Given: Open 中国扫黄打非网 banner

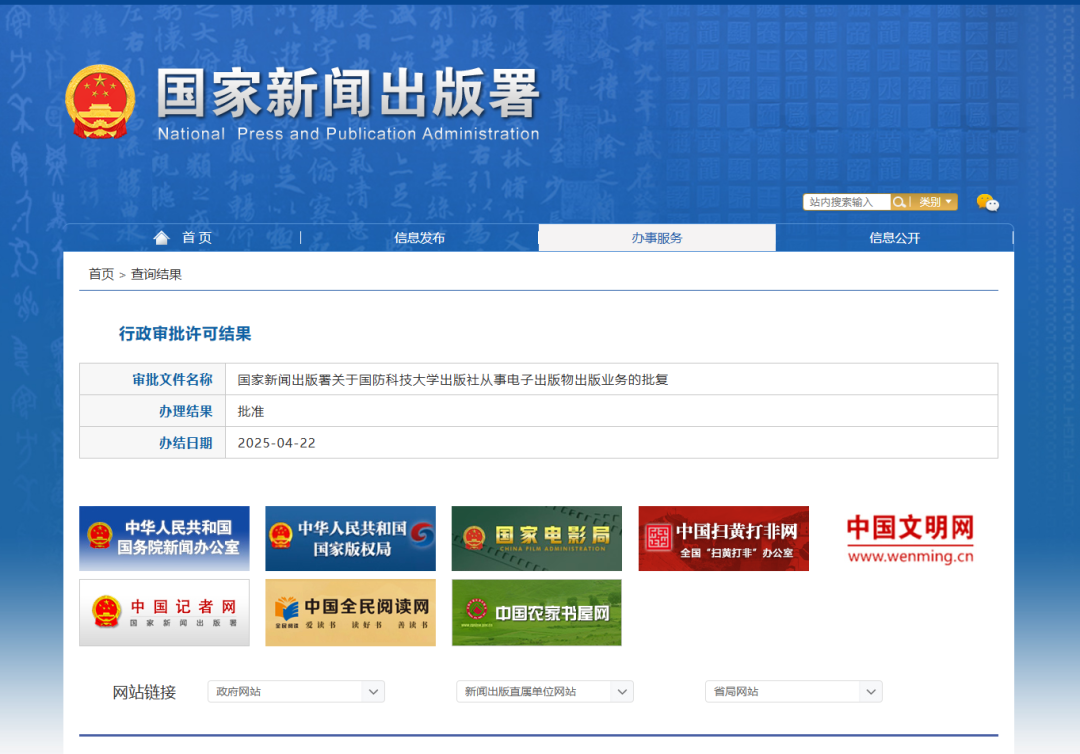Looking at the screenshot, I should (x=723, y=538).
